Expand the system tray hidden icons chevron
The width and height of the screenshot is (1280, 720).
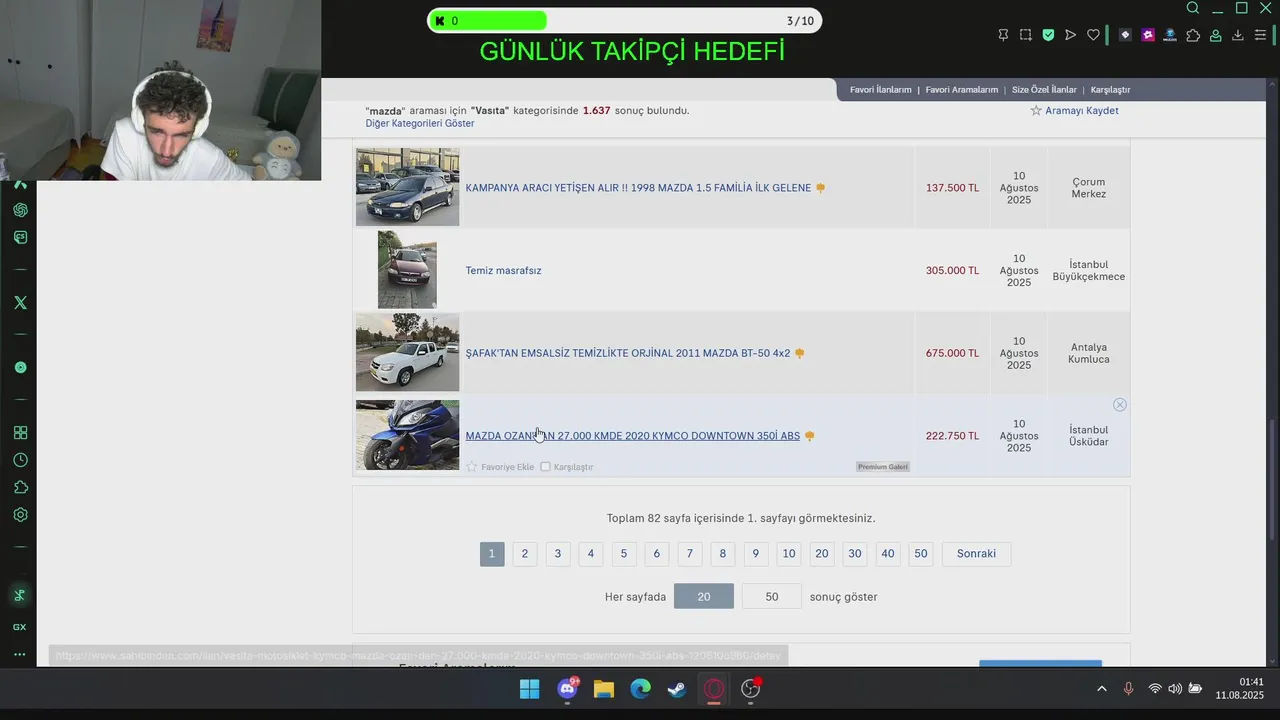coord(1102,689)
